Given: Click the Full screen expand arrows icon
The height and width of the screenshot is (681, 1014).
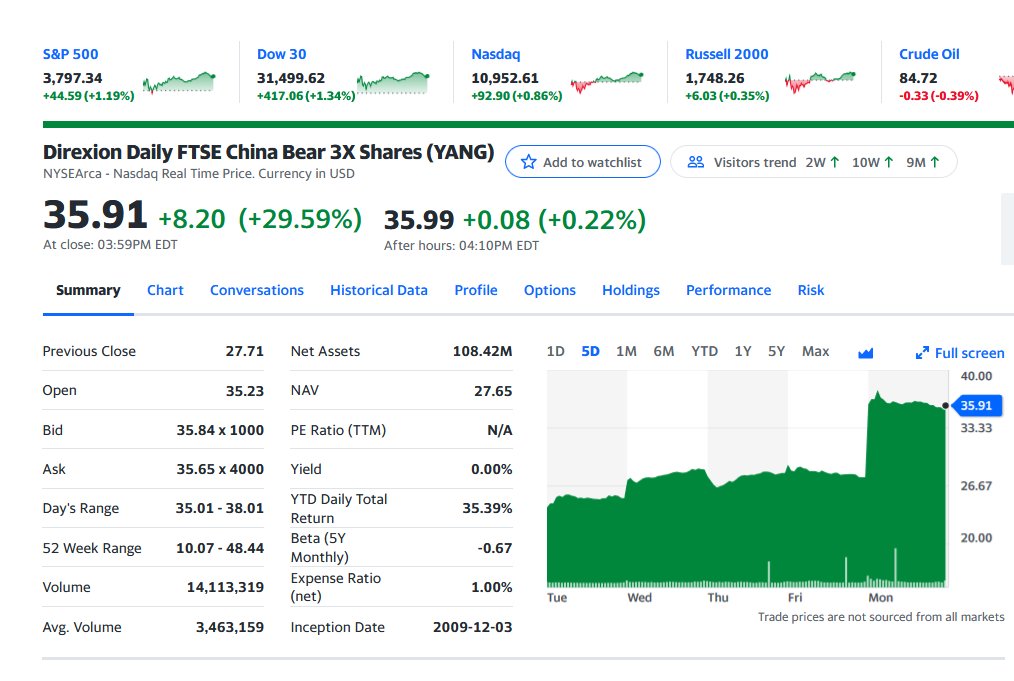Looking at the screenshot, I should tap(922, 352).
